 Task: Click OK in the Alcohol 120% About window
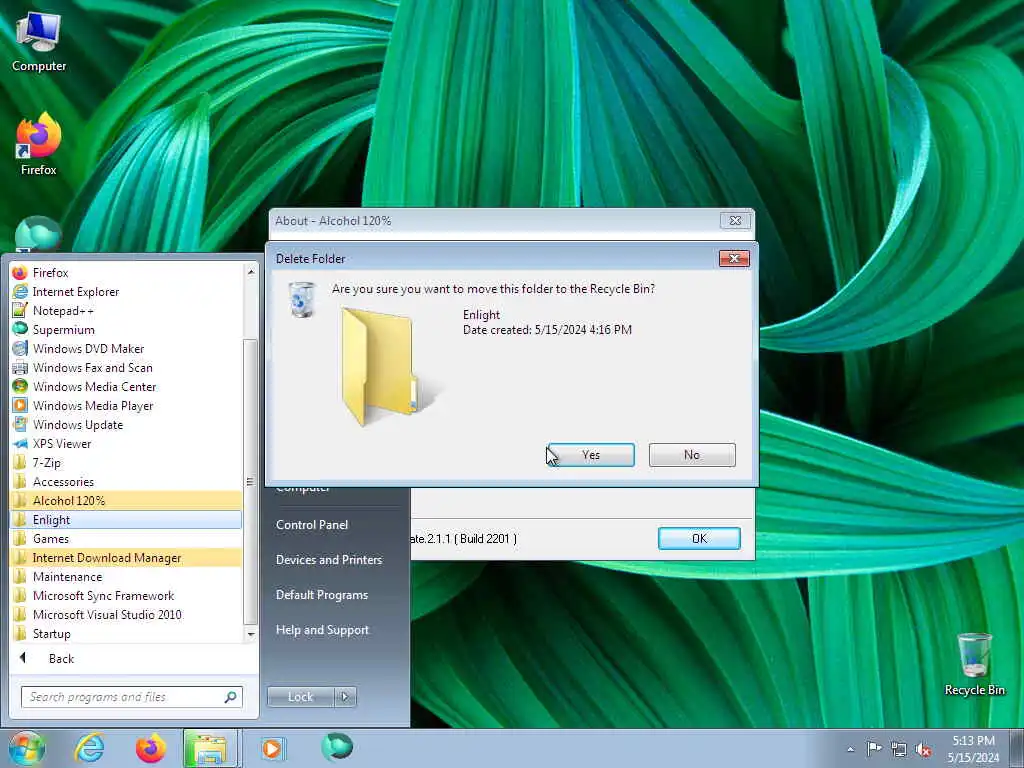699,539
